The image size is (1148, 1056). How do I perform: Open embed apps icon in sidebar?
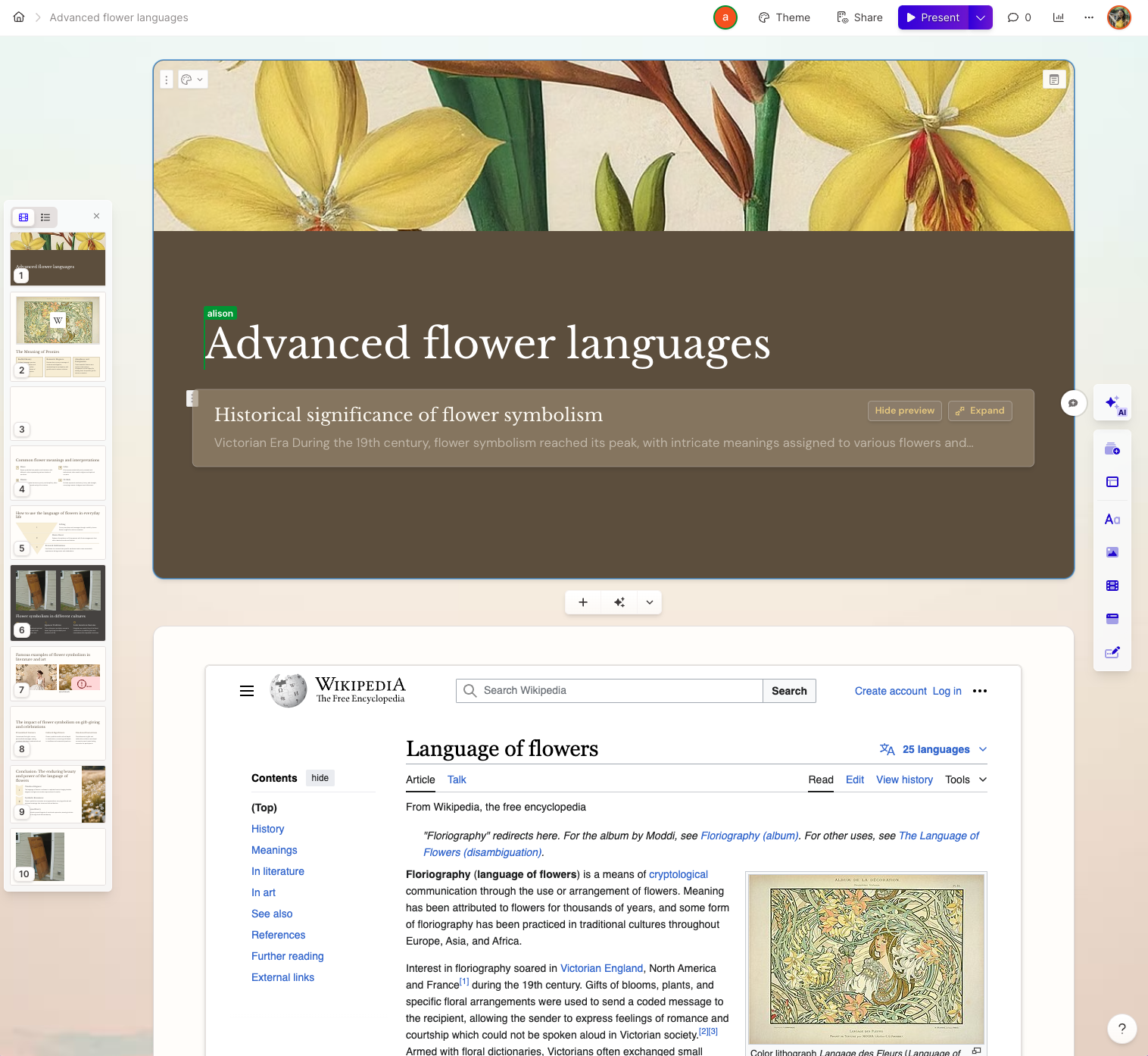point(1112,619)
